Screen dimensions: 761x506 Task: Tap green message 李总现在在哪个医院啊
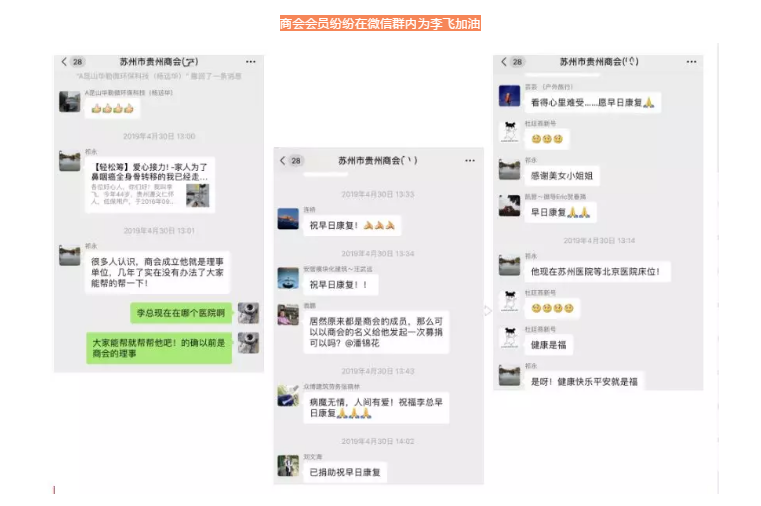point(181,313)
